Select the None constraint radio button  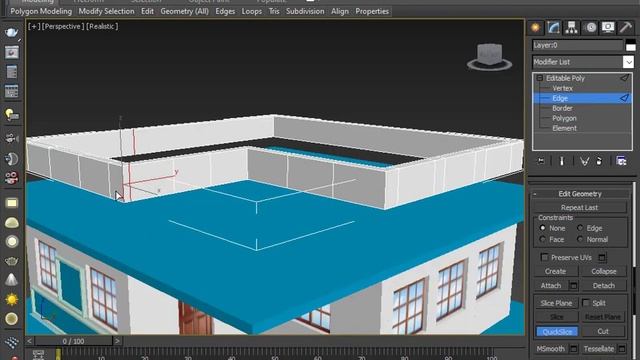pyautogui.click(x=542, y=228)
